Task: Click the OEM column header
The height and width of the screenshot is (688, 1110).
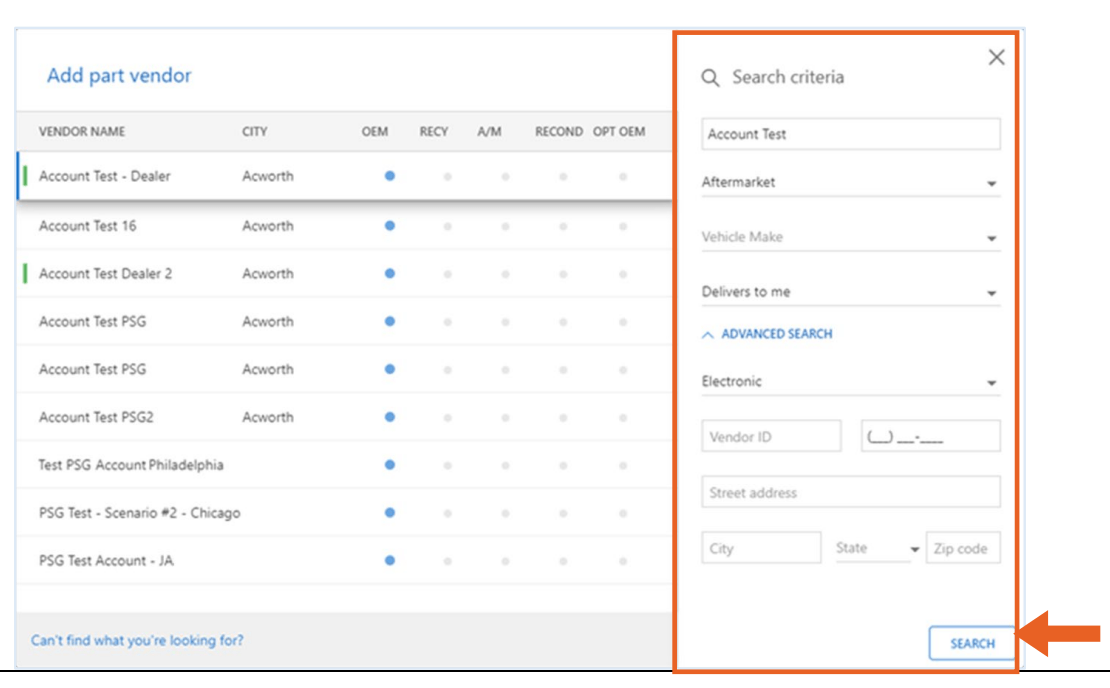Action: [x=374, y=132]
